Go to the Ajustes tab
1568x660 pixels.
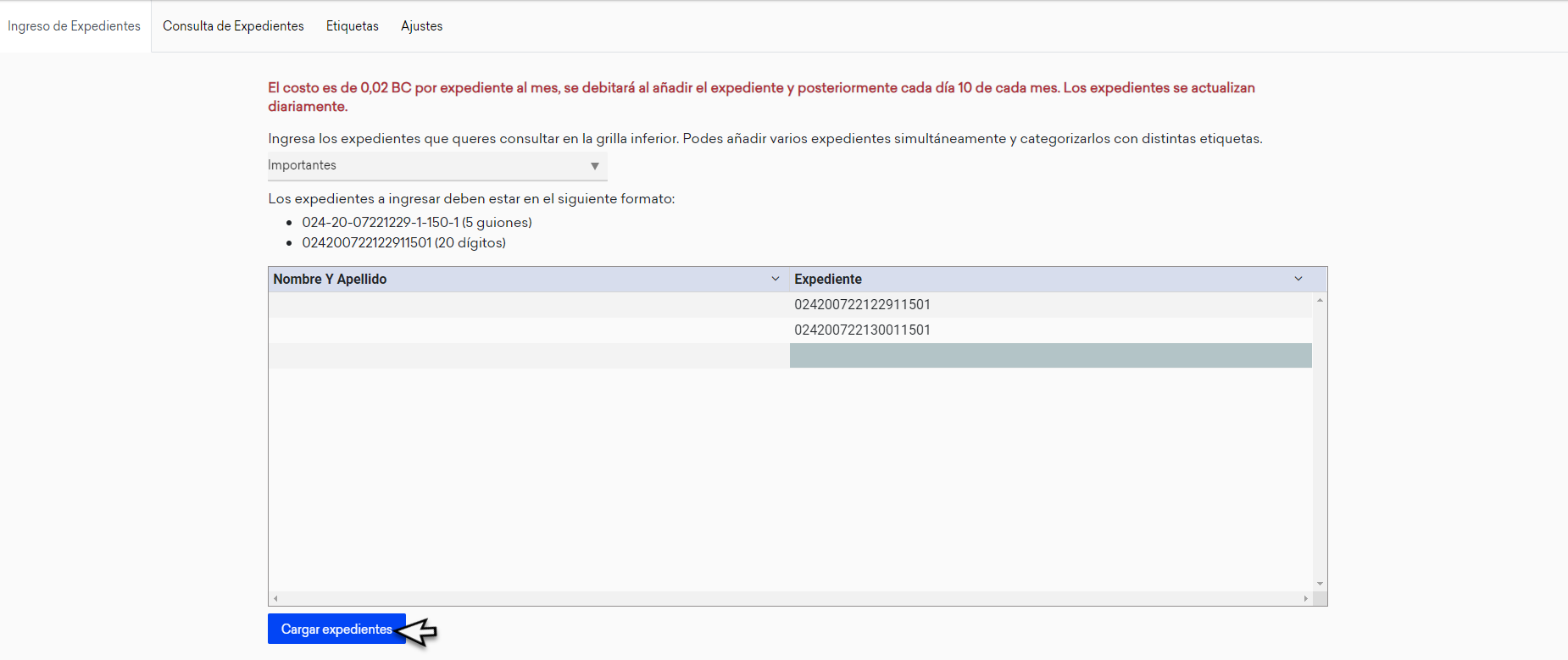click(422, 26)
